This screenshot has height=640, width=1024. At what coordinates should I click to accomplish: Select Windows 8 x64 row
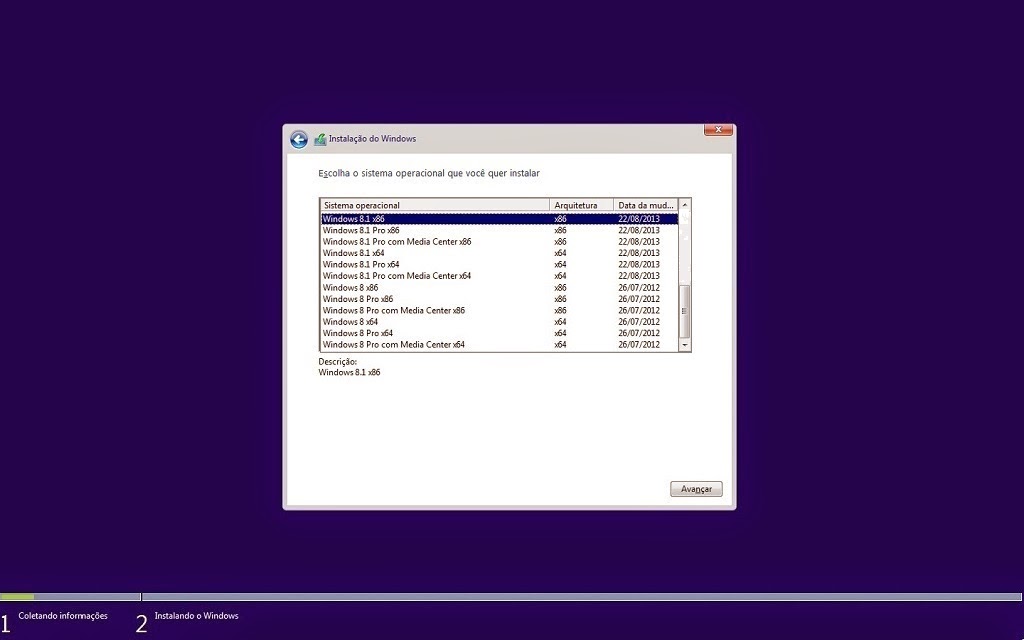[500, 322]
